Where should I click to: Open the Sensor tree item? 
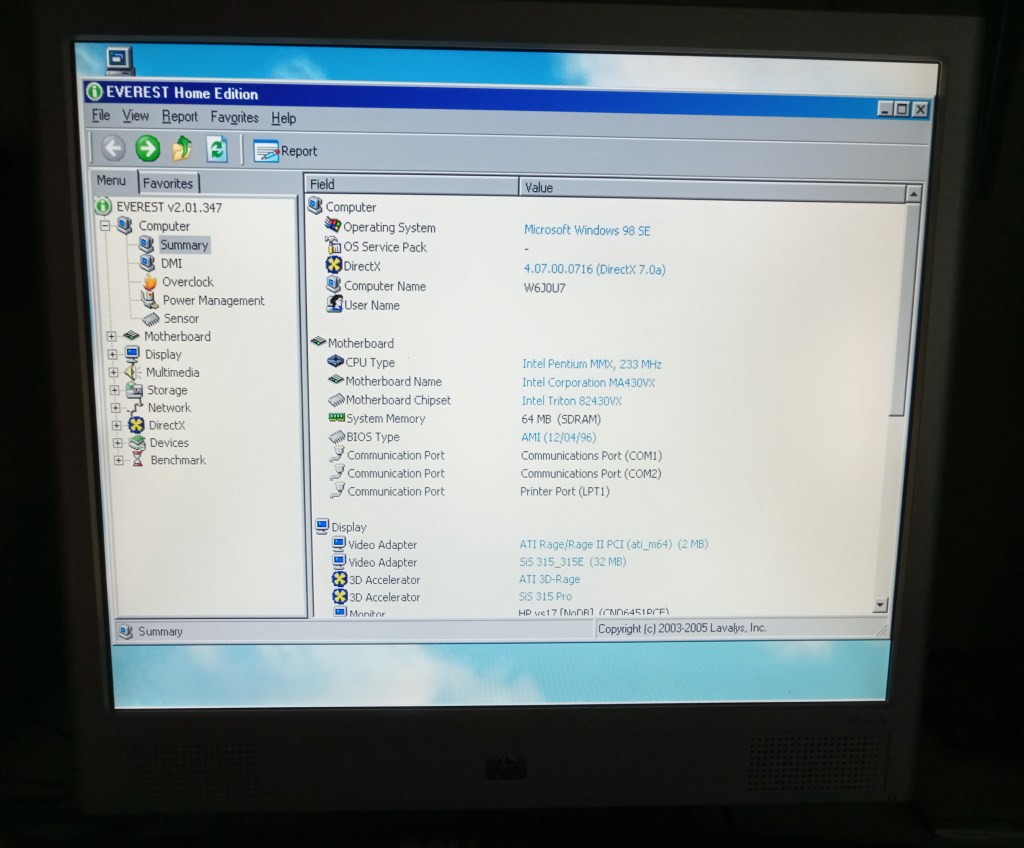pyautogui.click(x=180, y=318)
